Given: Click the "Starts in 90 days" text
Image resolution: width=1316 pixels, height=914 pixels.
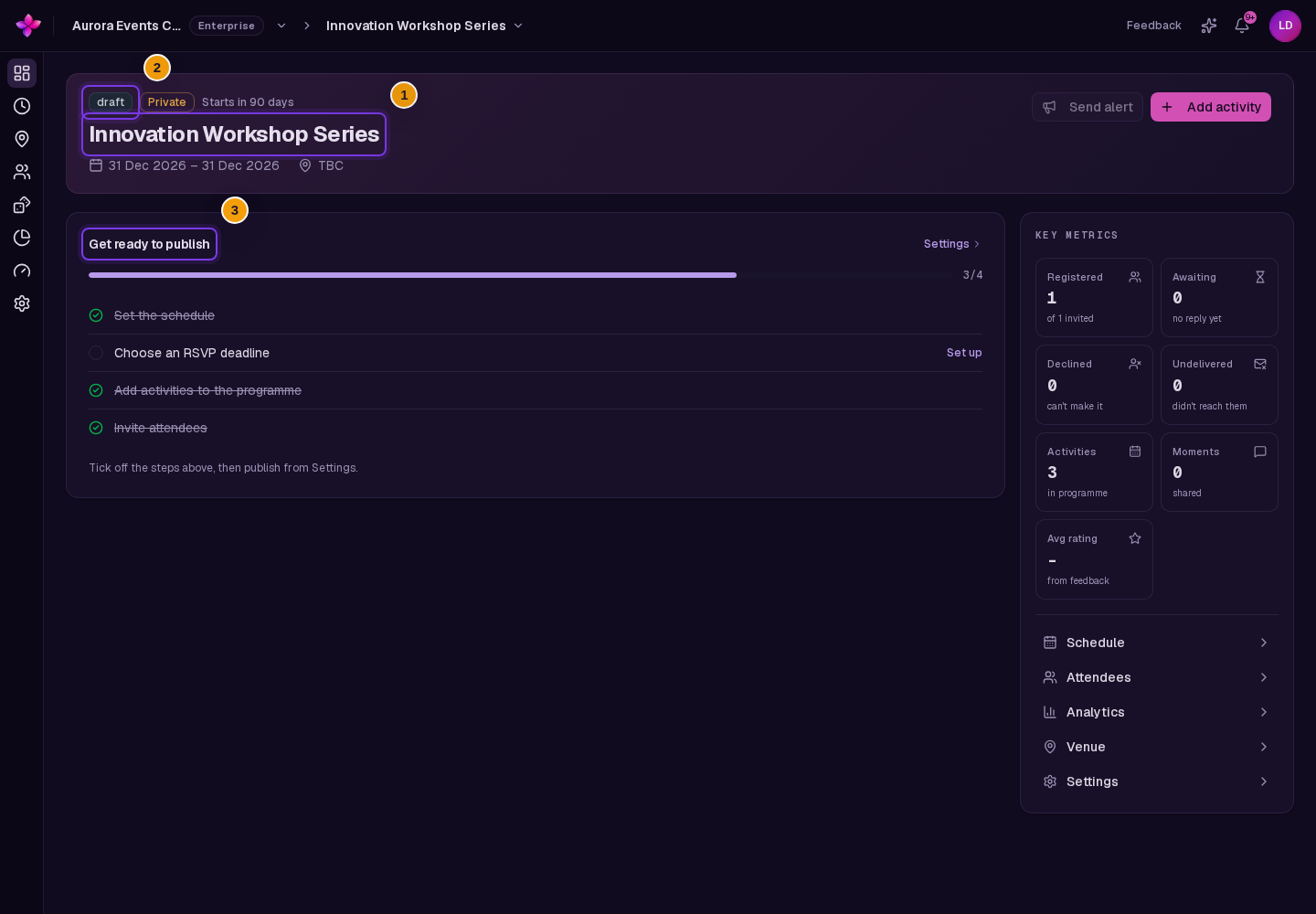Looking at the screenshot, I should (x=248, y=102).
